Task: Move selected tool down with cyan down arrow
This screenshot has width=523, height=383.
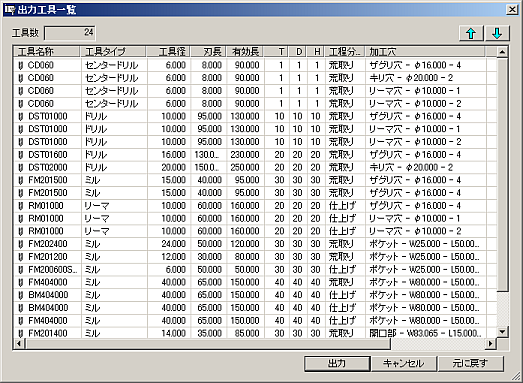Action: (x=497, y=33)
